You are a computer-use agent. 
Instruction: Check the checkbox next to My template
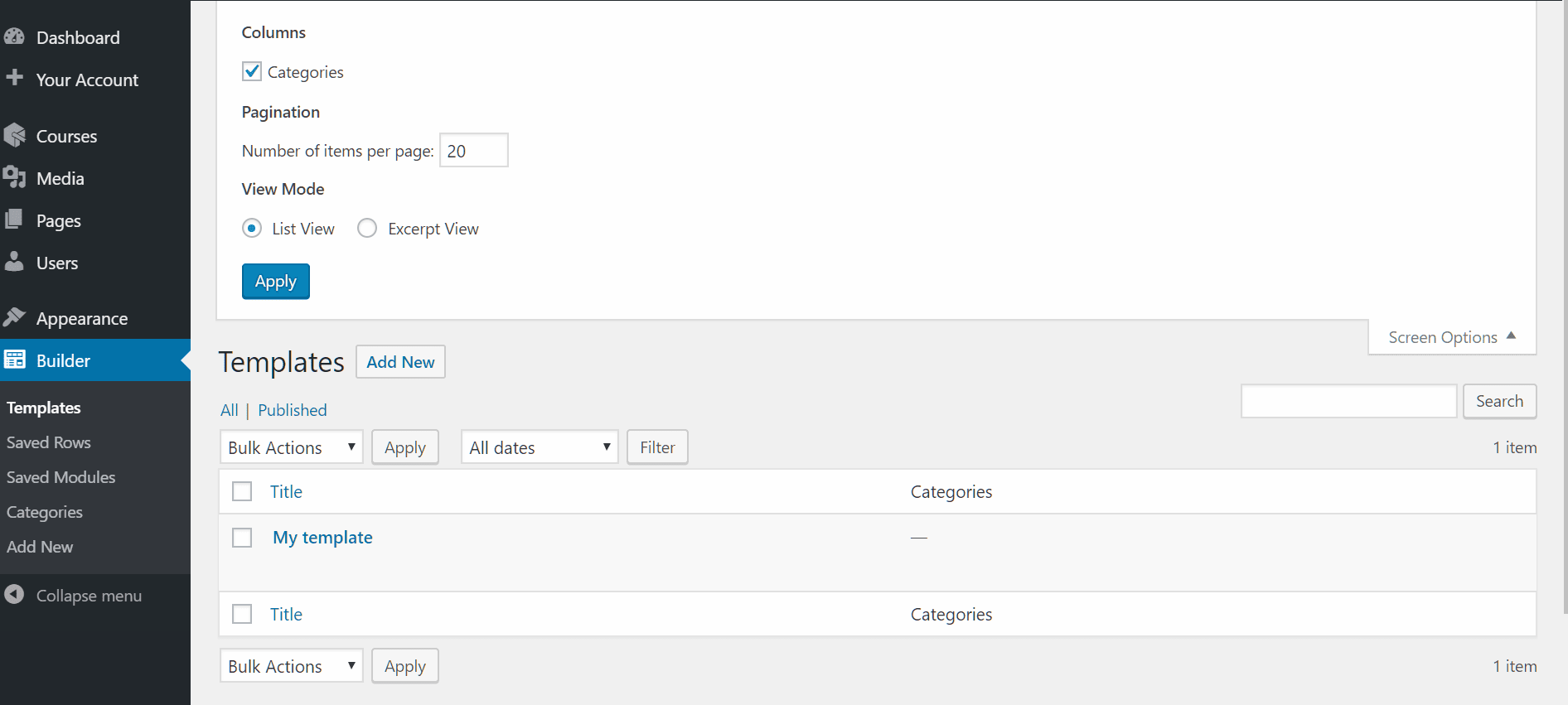click(x=241, y=537)
